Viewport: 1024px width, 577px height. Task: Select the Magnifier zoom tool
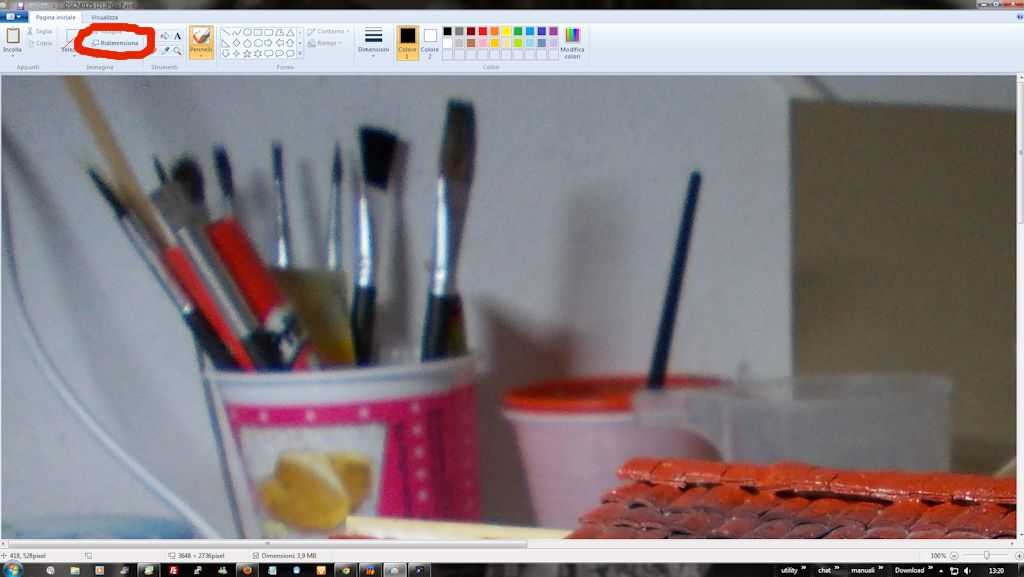(x=177, y=50)
